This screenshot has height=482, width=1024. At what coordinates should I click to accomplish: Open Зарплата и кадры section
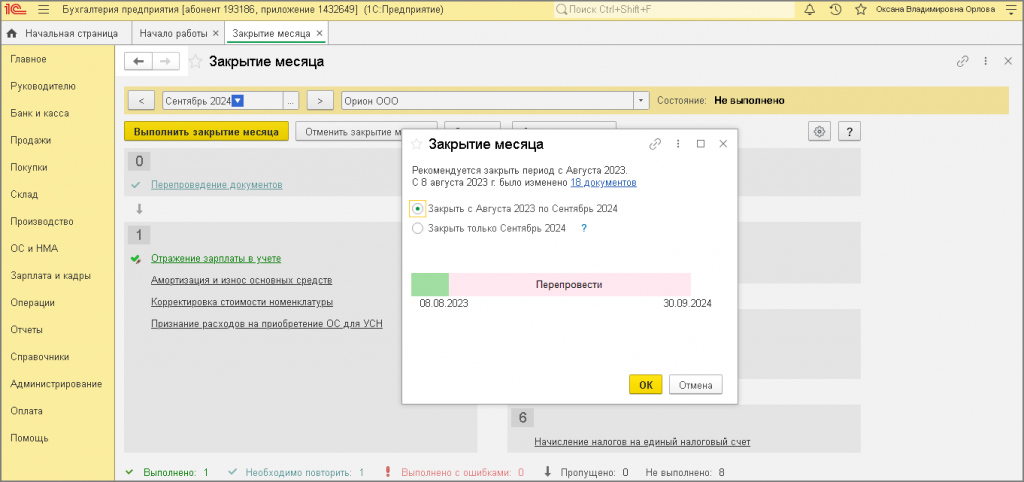(50, 276)
